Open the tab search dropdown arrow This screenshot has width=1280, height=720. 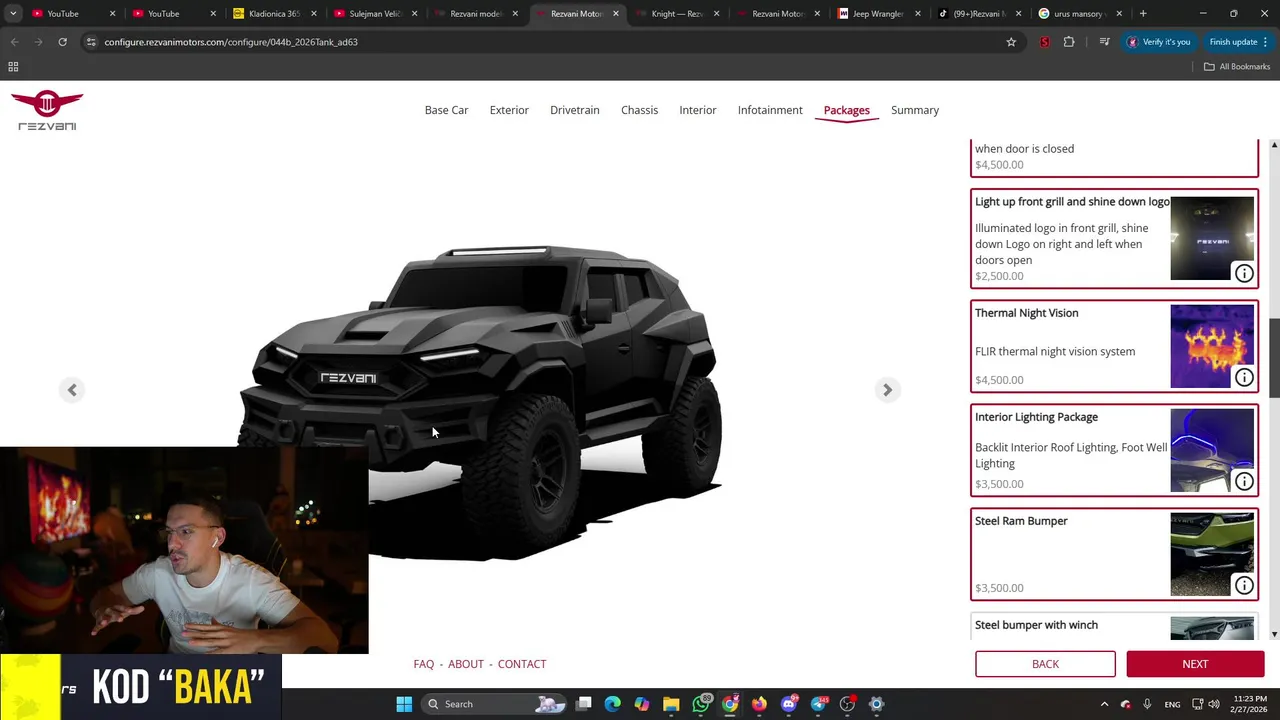tap(13, 14)
